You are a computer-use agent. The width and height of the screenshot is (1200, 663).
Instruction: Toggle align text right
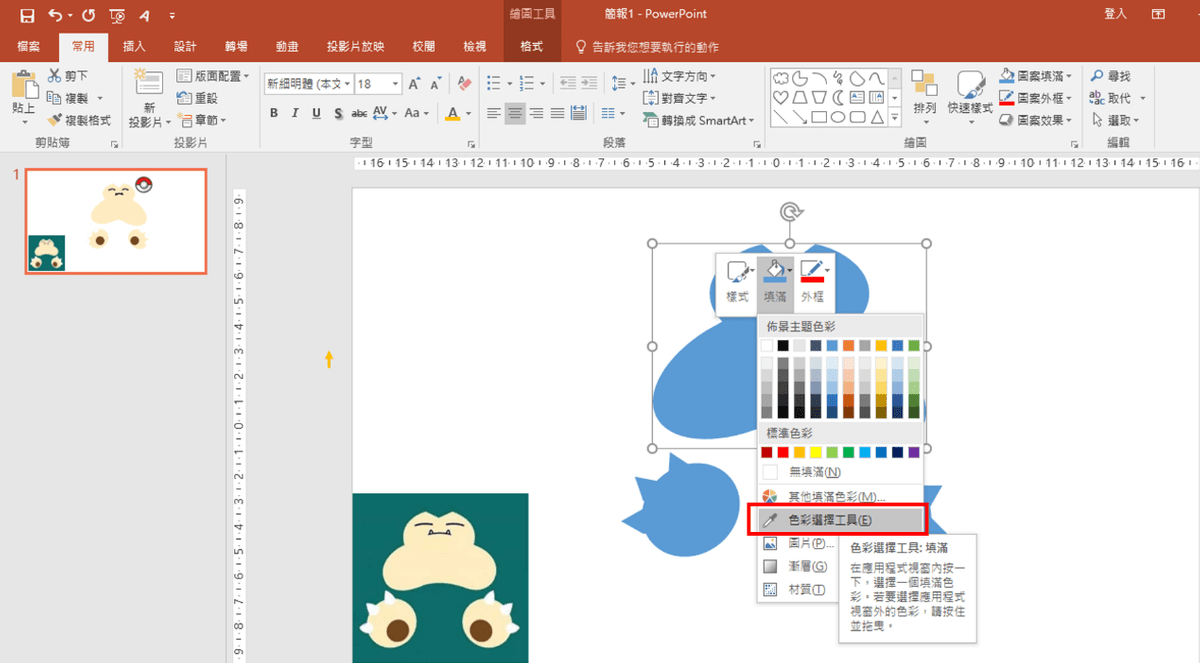(x=536, y=113)
